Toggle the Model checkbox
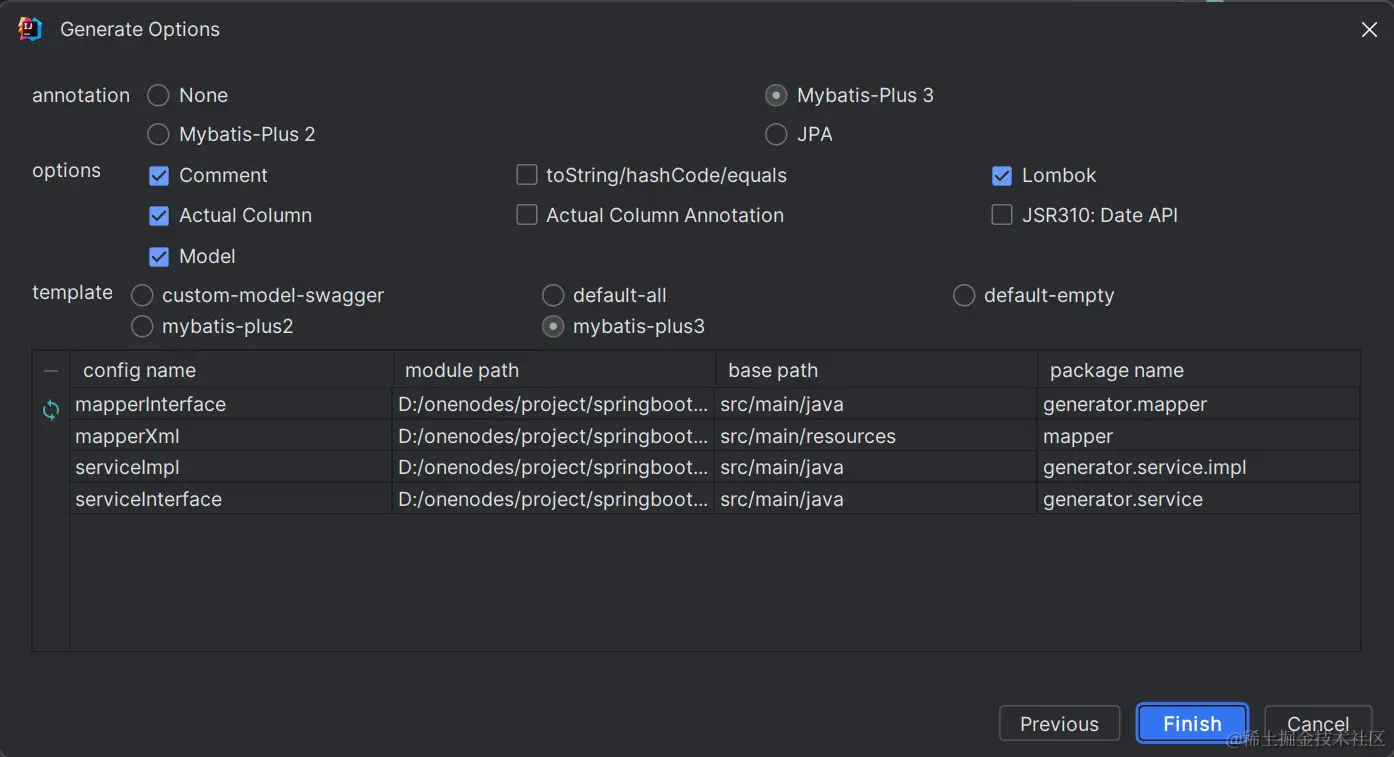Screen dimensions: 1394x757 pyautogui.click(x=159, y=257)
